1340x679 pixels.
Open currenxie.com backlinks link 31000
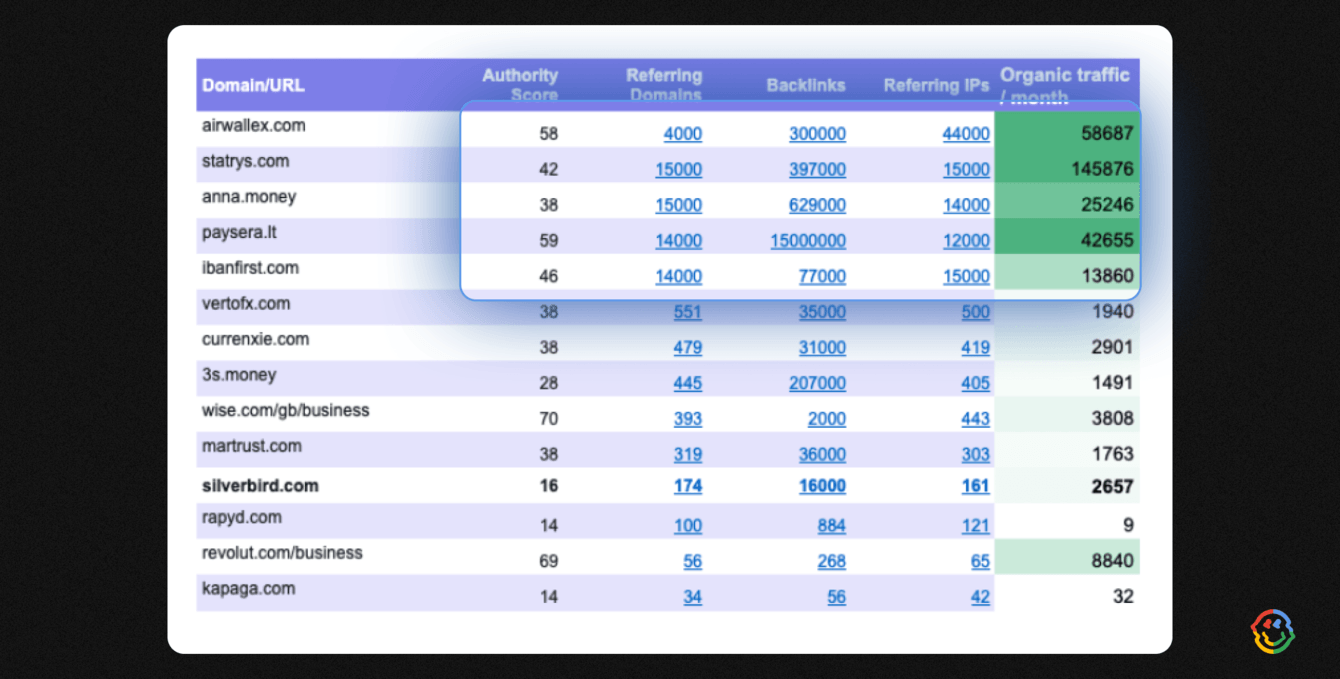(822, 348)
